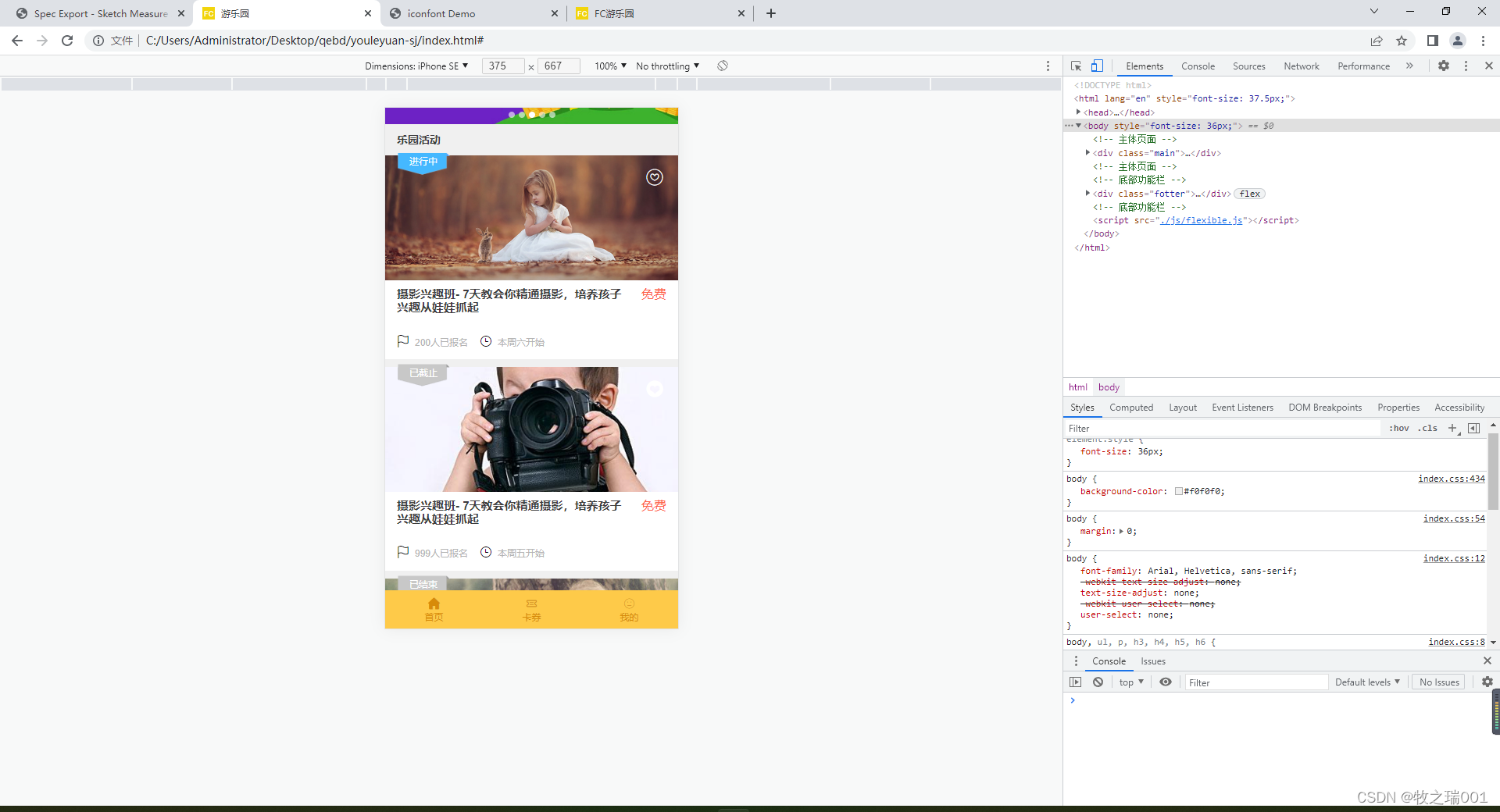Close the DevTools panel
The image size is (1500, 812).
click(x=1489, y=66)
